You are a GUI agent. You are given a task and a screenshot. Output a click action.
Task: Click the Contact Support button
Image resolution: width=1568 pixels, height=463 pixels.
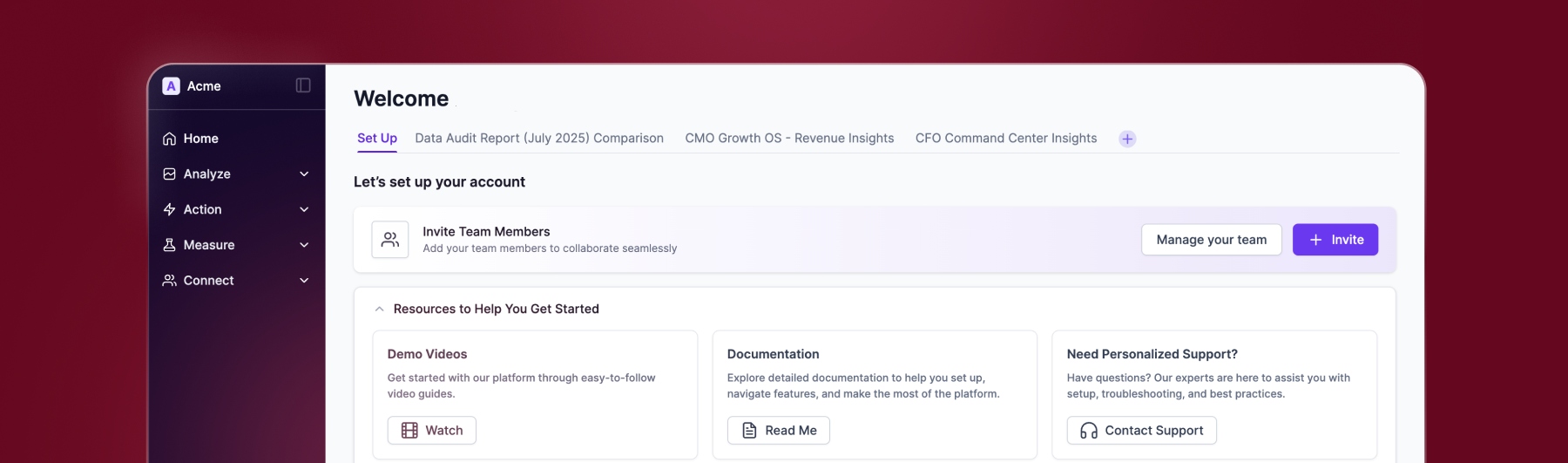point(1141,431)
